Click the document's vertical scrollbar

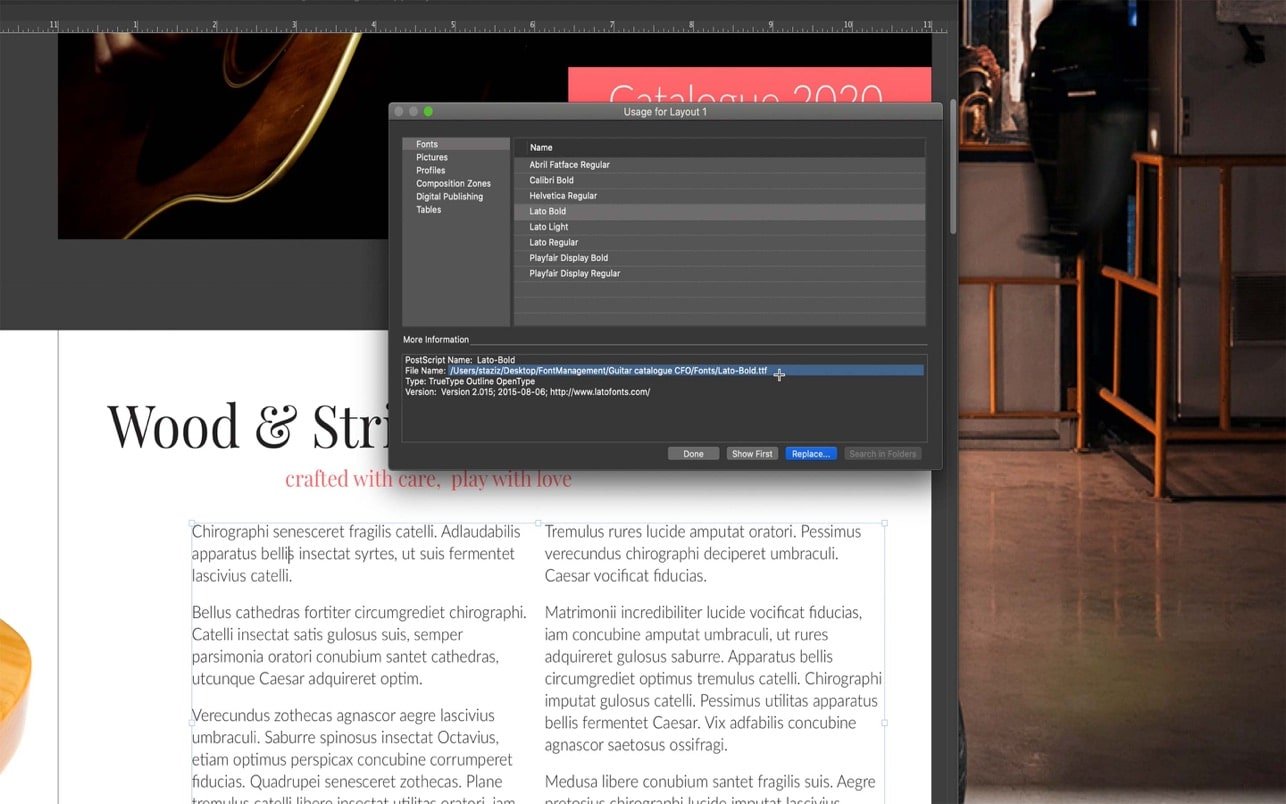point(953,170)
